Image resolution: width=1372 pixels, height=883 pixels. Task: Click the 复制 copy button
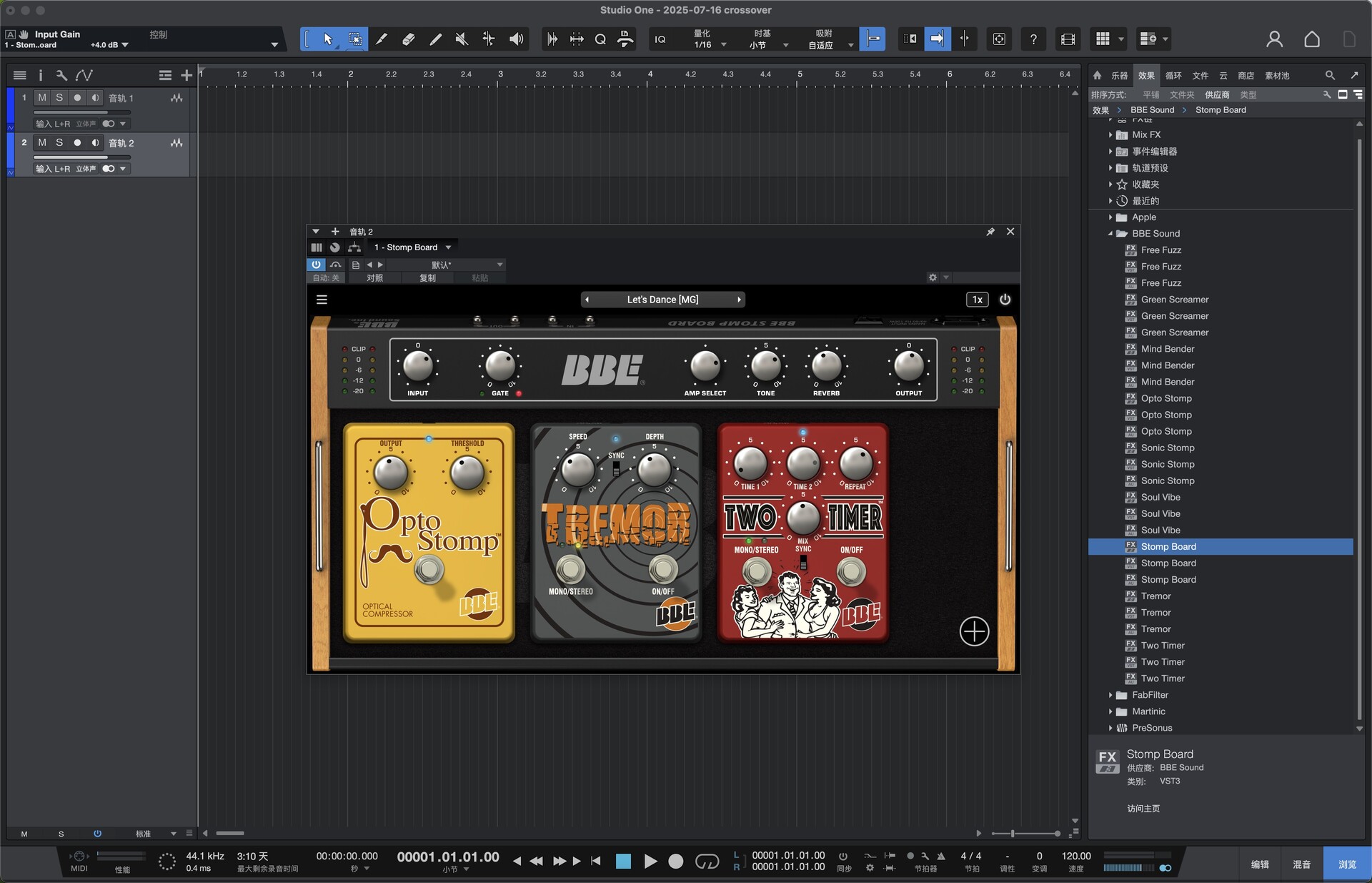point(427,278)
